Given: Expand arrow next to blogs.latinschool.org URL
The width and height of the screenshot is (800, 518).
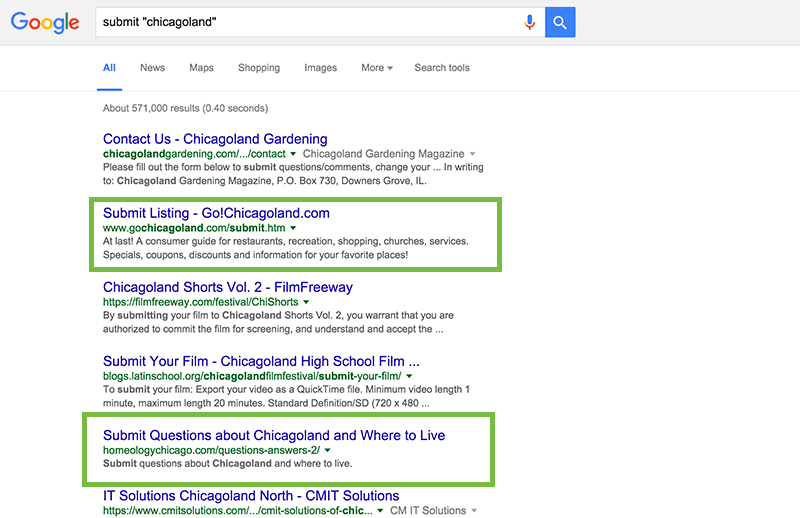Looking at the screenshot, I should coord(410,377).
